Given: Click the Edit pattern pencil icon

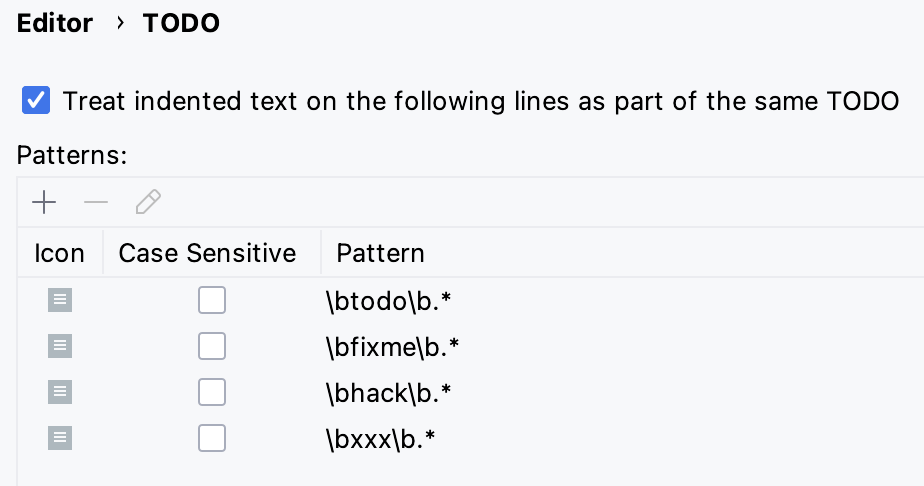Looking at the screenshot, I should (148, 203).
